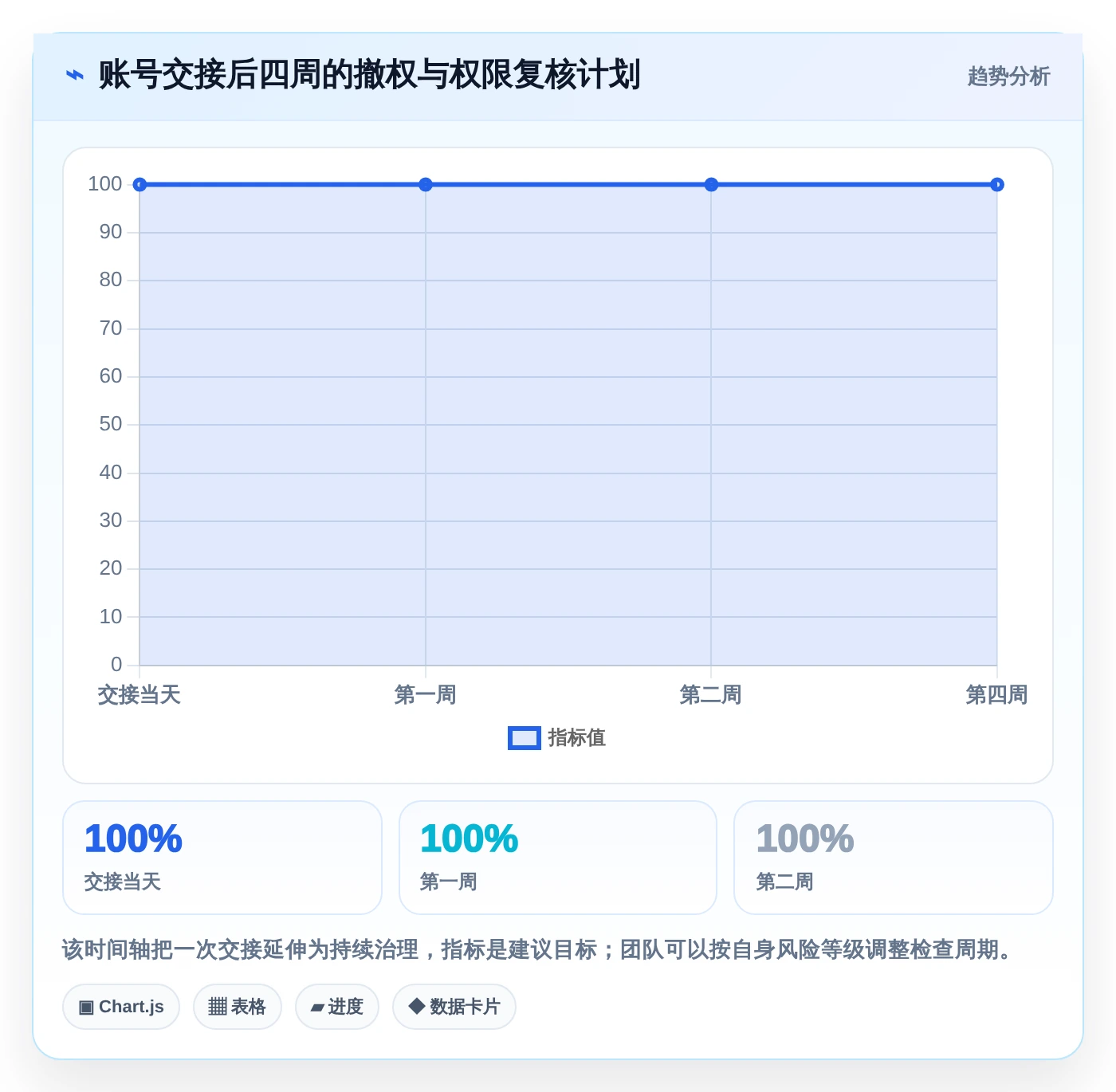Screen dimensions: 1116x1092
Task: Click the x-axis label 交接当天
Action: (139, 695)
